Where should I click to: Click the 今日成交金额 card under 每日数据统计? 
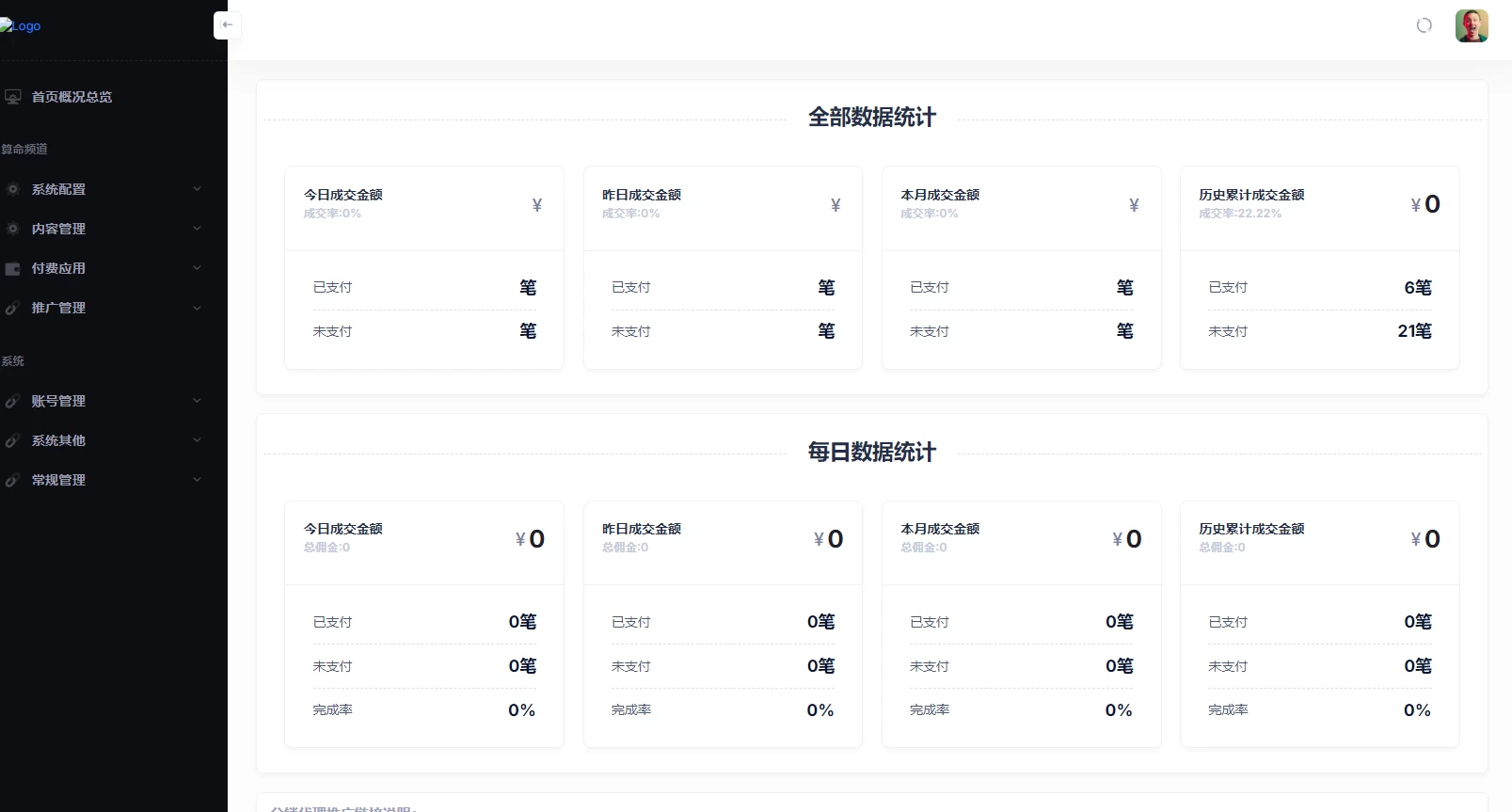[x=423, y=623]
